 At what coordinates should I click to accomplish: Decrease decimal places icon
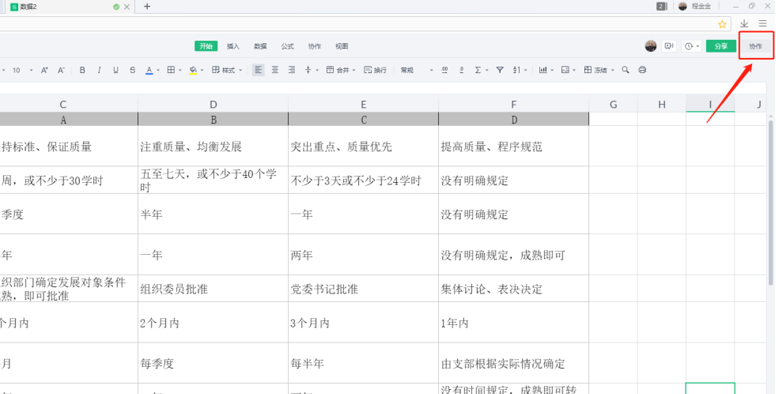click(461, 70)
